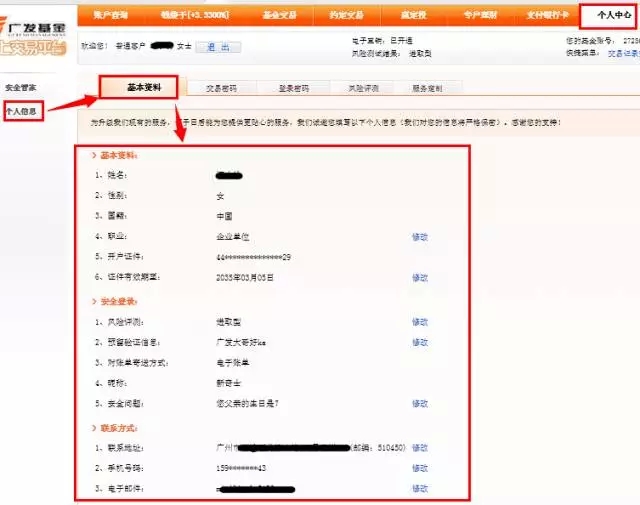Click 修改 next to 安全问题

[420, 403]
